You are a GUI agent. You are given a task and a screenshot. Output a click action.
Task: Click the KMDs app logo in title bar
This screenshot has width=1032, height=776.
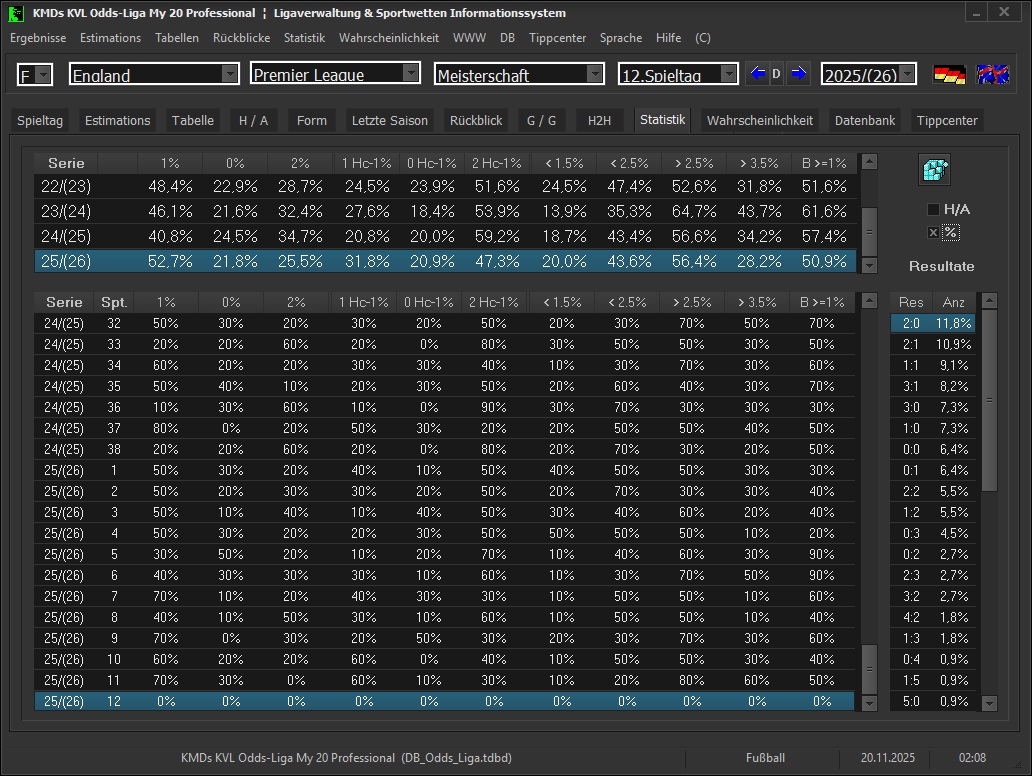tap(16, 13)
